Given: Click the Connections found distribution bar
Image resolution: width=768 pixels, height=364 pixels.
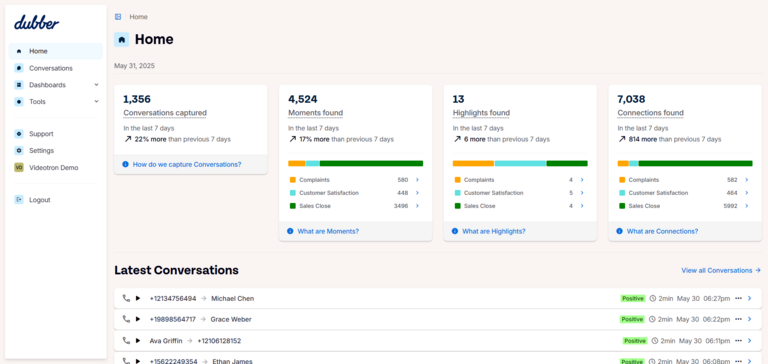Looking at the screenshot, I should [685, 164].
